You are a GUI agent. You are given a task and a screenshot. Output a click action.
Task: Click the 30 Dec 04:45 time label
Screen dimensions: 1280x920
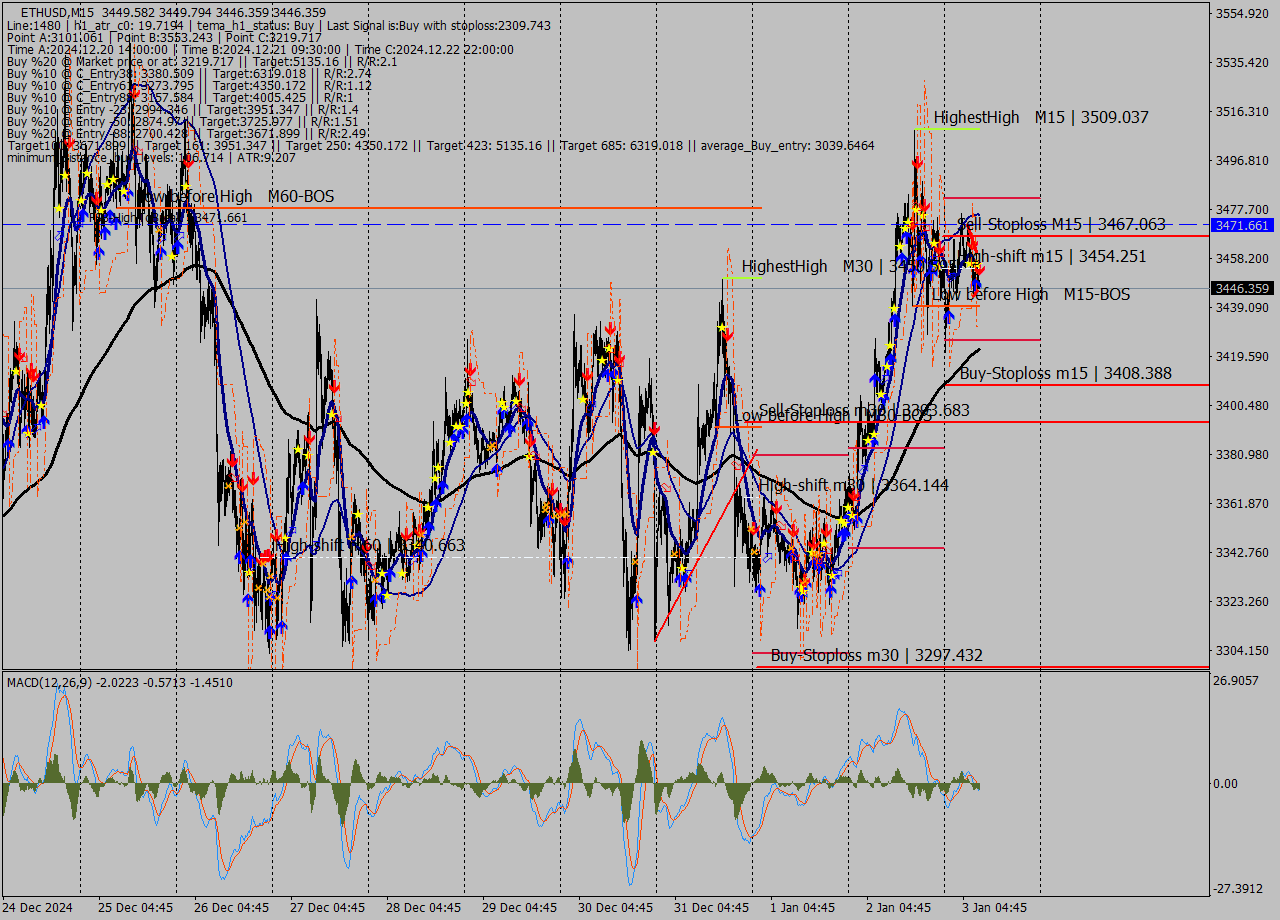(x=615, y=908)
